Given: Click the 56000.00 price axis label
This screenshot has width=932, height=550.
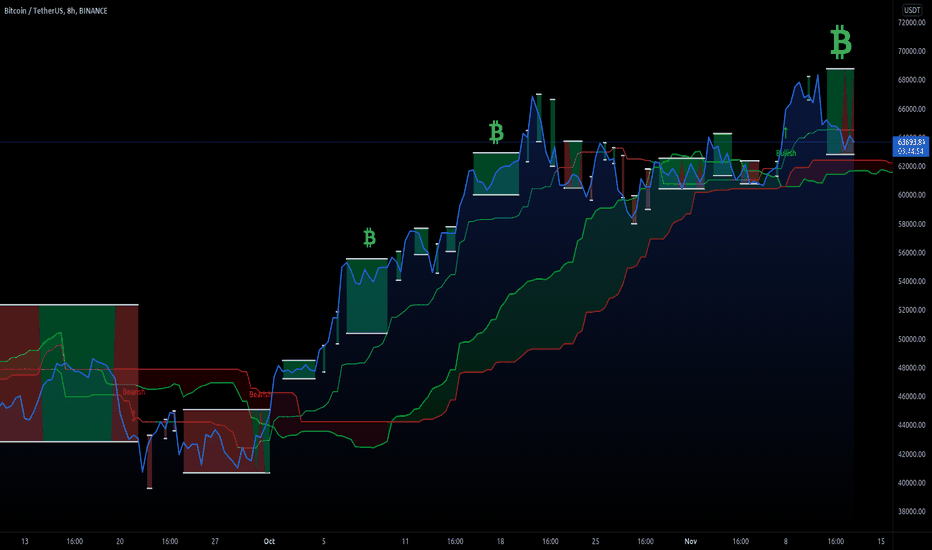Looking at the screenshot, I should pyautogui.click(x=911, y=253).
